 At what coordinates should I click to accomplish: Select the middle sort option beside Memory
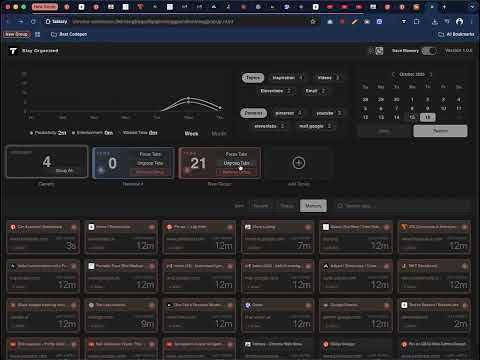click(287, 206)
